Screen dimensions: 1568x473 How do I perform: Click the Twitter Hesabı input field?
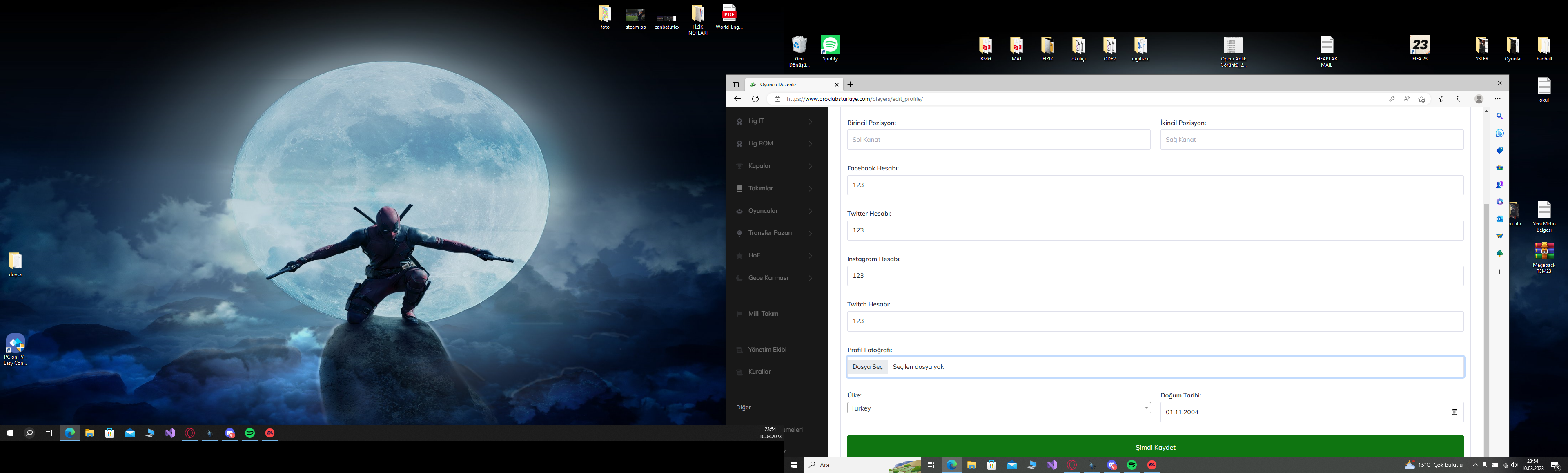coord(1155,230)
